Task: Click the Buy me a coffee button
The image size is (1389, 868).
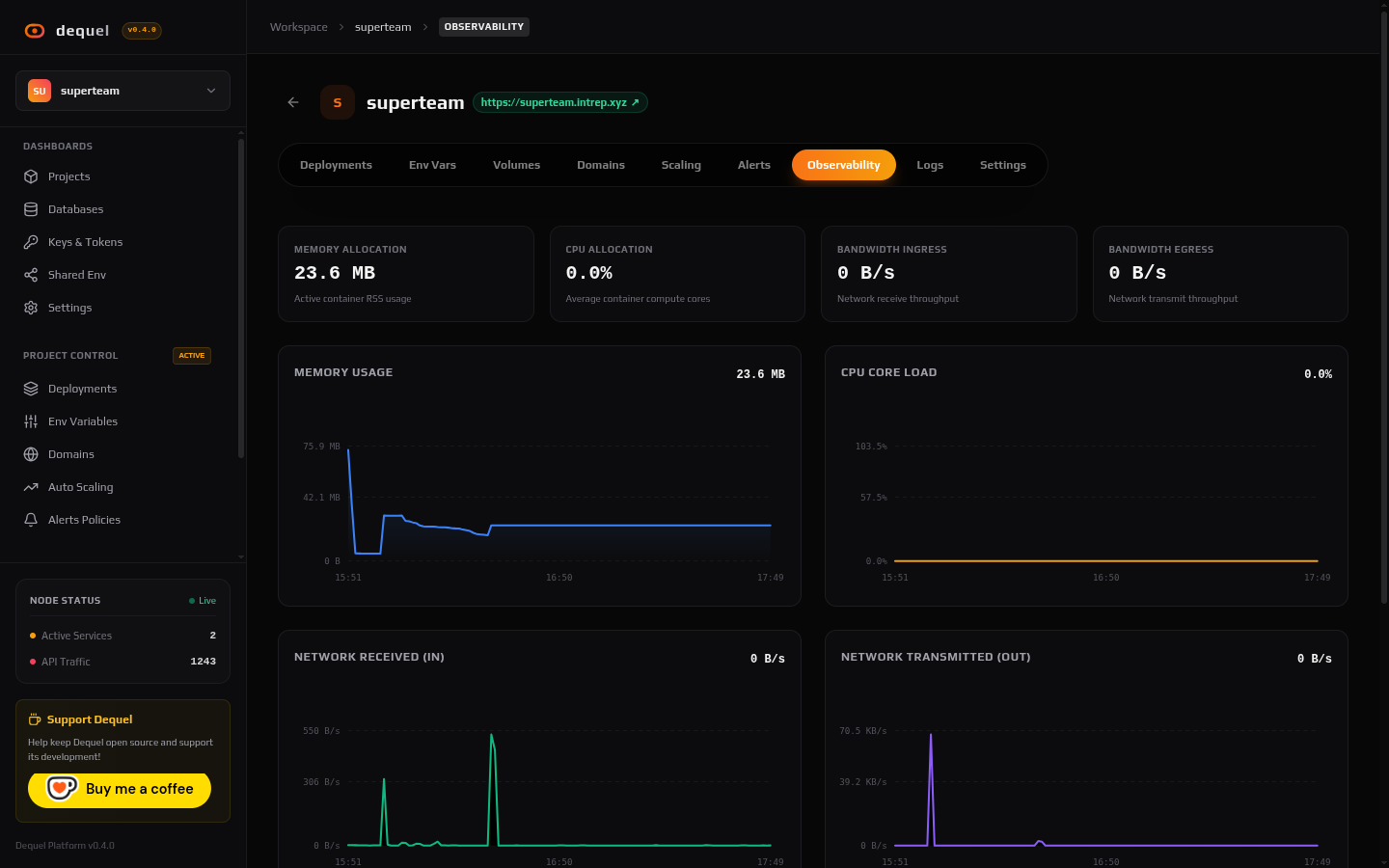Action: point(120,789)
